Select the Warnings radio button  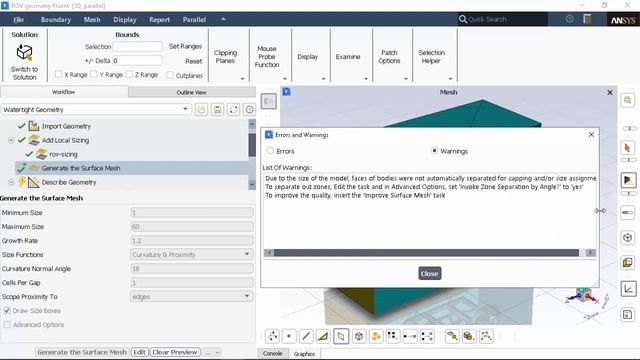pyautogui.click(x=434, y=151)
